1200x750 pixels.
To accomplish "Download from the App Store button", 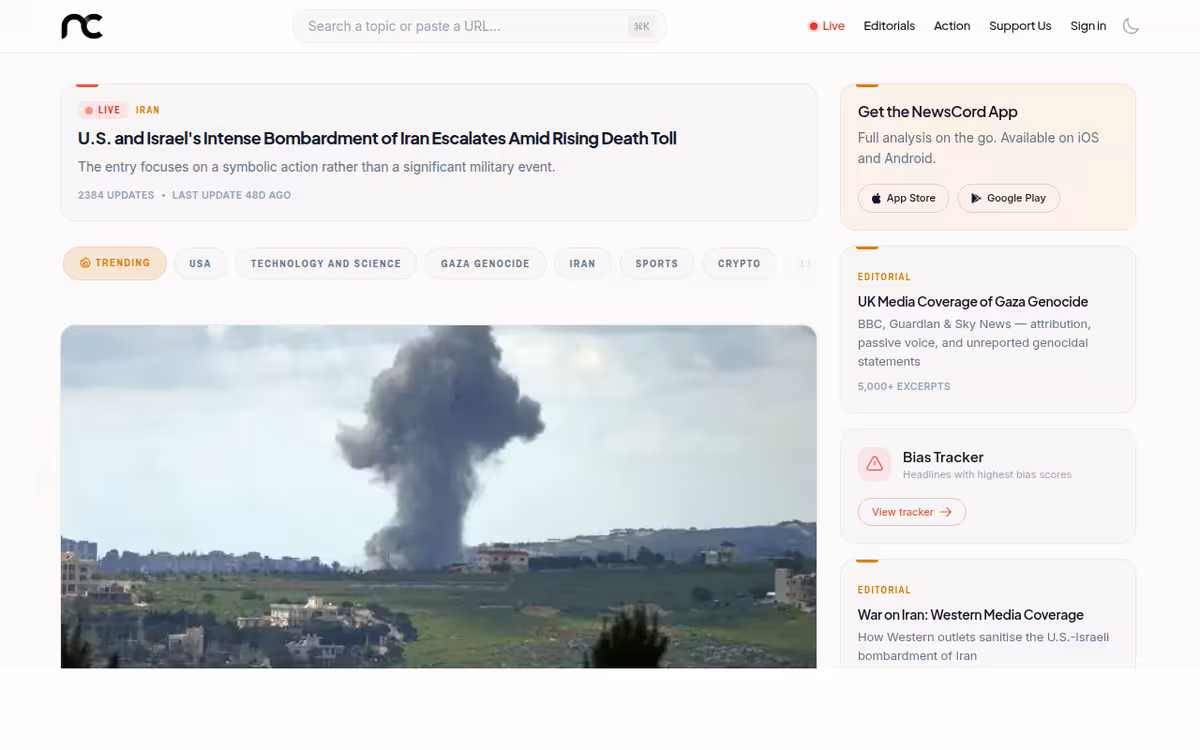I will click(x=903, y=198).
